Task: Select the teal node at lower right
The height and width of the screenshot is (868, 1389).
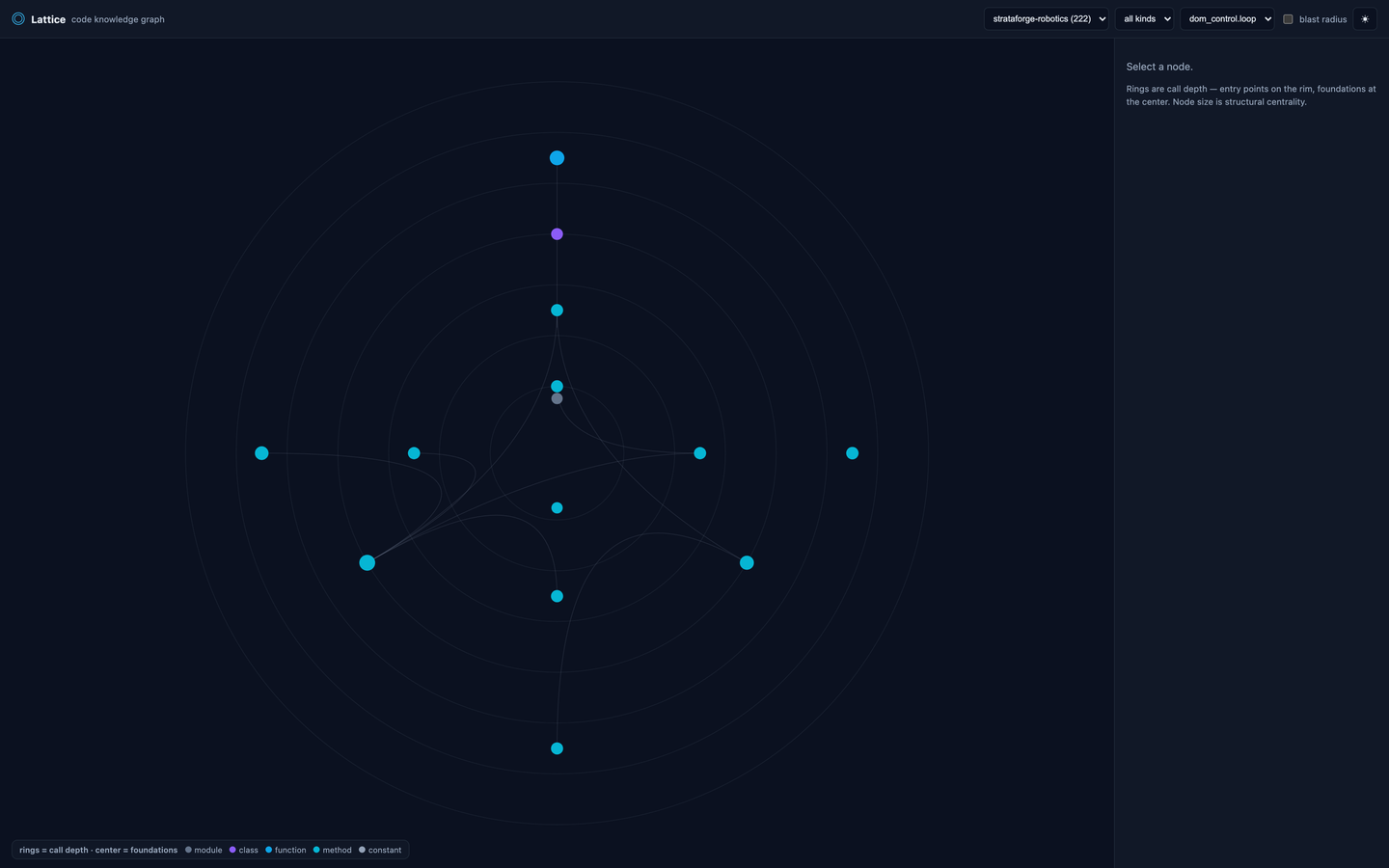Action: (x=747, y=562)
